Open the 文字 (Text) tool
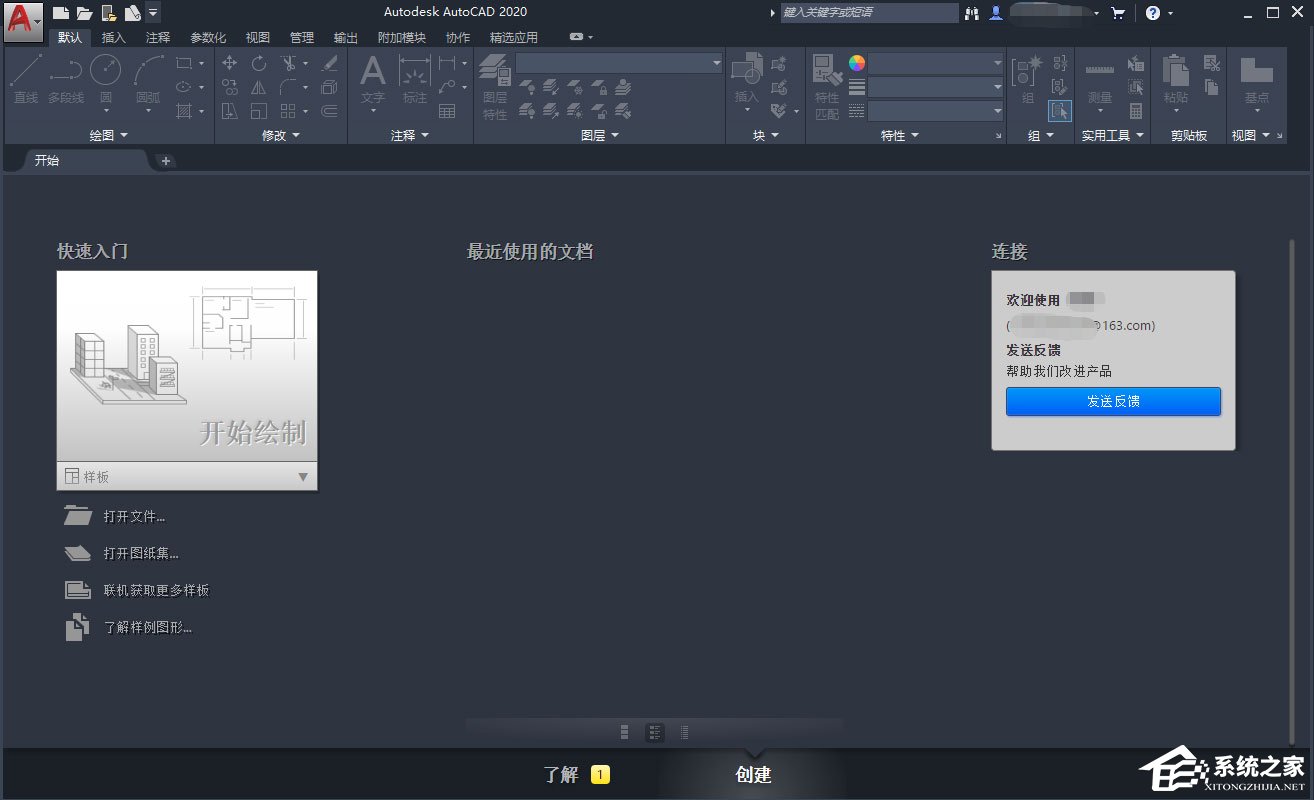Viewport: 1314px width, 800px height. pyautogui.click(x=371, y=78)
